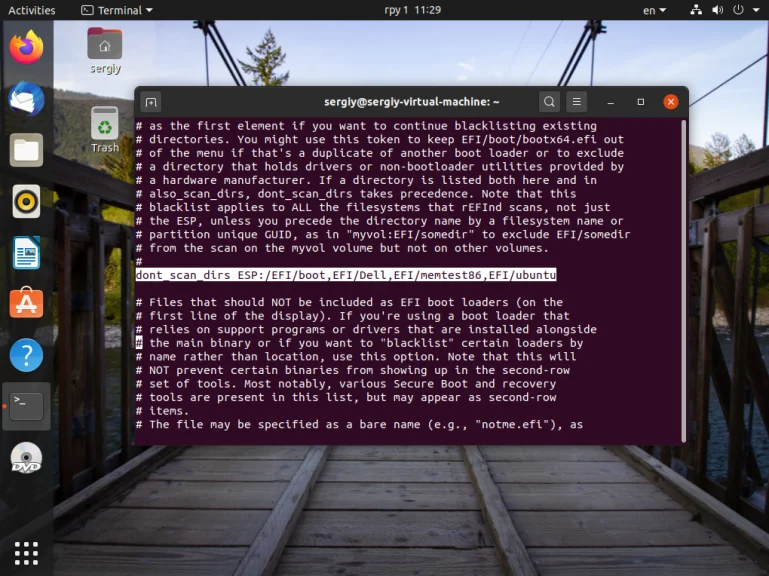Image resolution: width=769 pixels, height=576 pixels.
Task: Open Activities overview
Action: [32, 10]
